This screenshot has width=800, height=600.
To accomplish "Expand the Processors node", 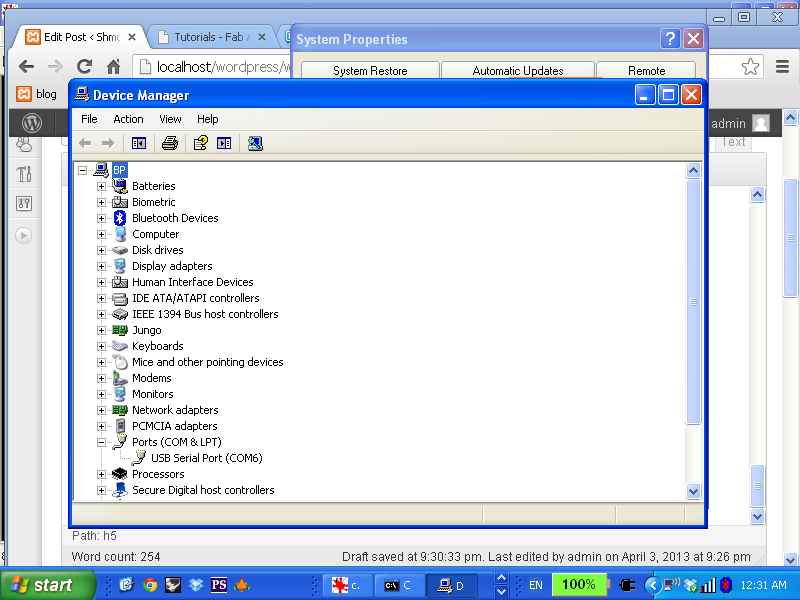I will (101, 474).
